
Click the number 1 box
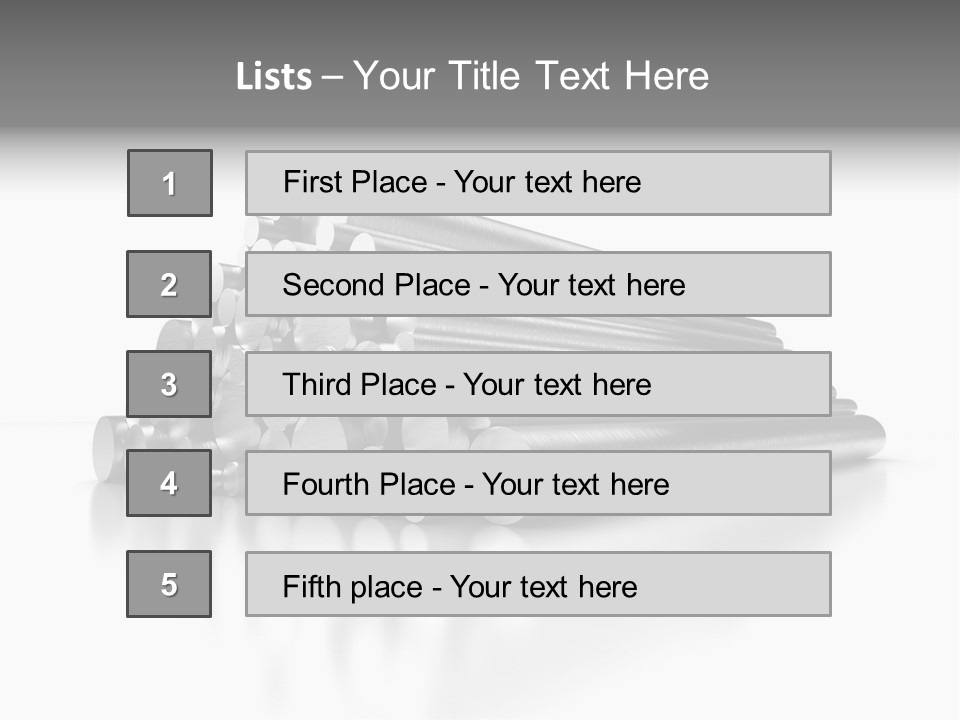click(169, 183)
